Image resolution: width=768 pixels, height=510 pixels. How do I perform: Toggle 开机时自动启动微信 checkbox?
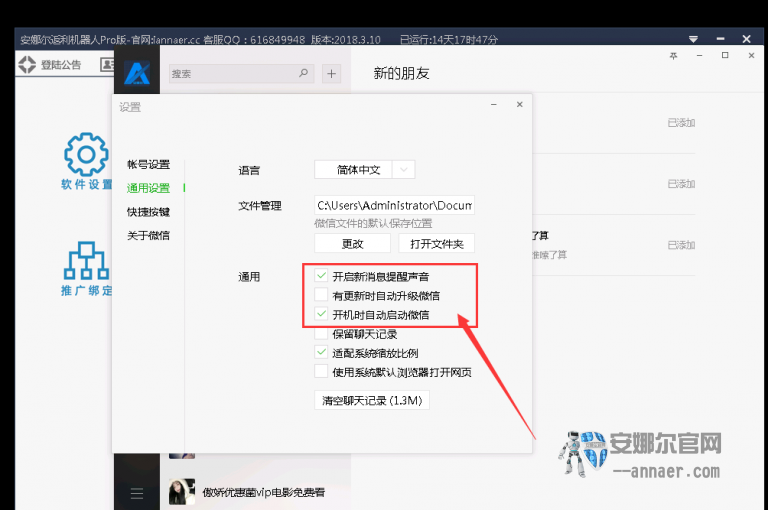tap(321, 314)
